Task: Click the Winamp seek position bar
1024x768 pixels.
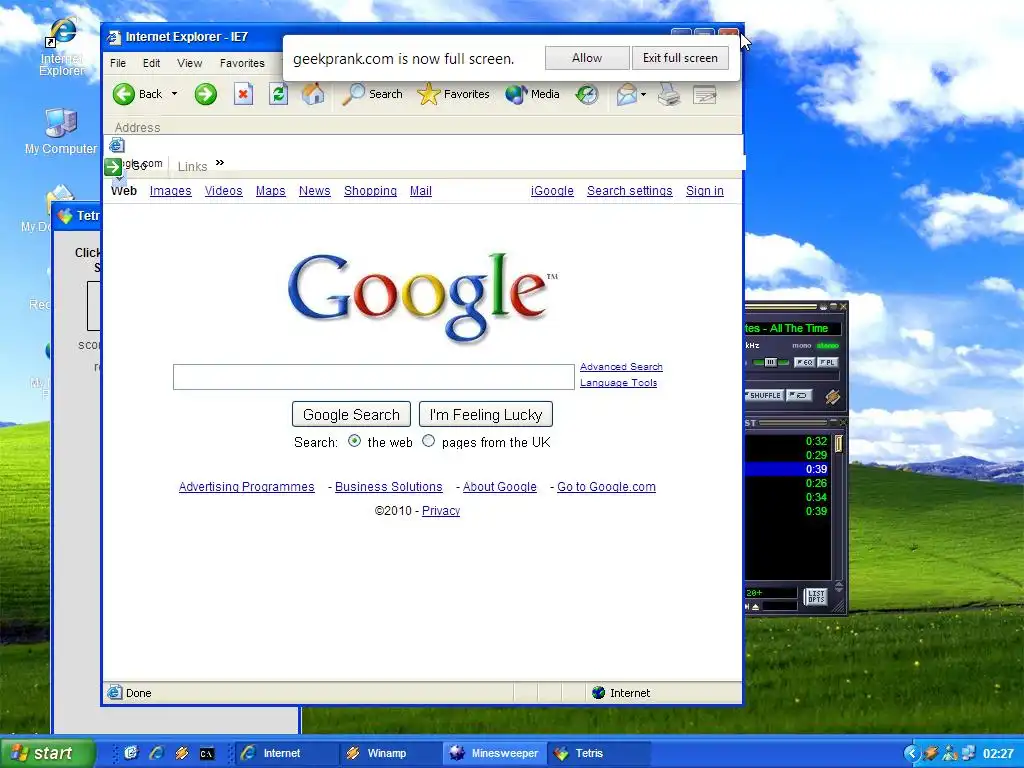Action: click(792, 377)
